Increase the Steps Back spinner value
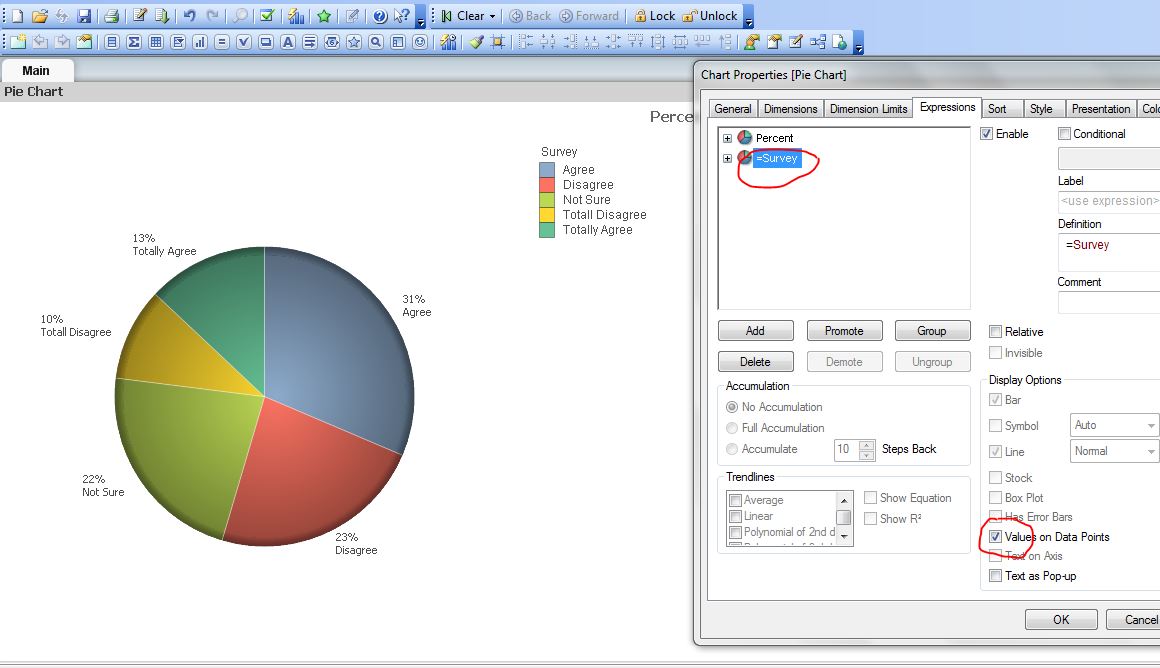Image resolution: width=1160 pixels, height=668 pixels. pos(867,445)
